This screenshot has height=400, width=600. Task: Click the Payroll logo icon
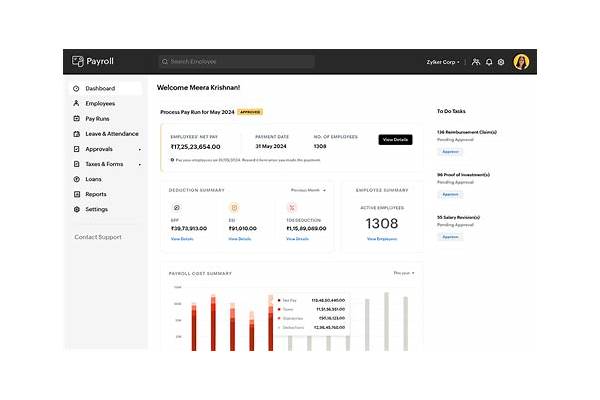(78, 61)
